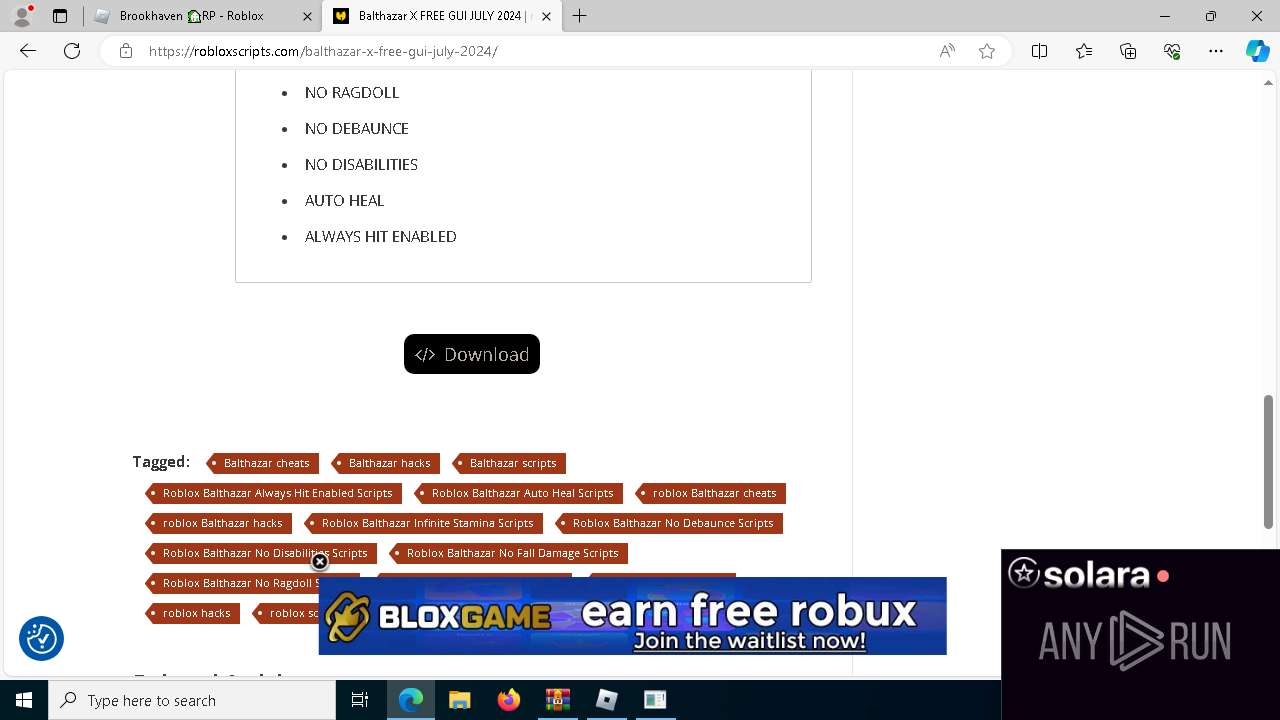Click the browser back arrow
This screenshot has width=1280, height=720.
(28, 51)
